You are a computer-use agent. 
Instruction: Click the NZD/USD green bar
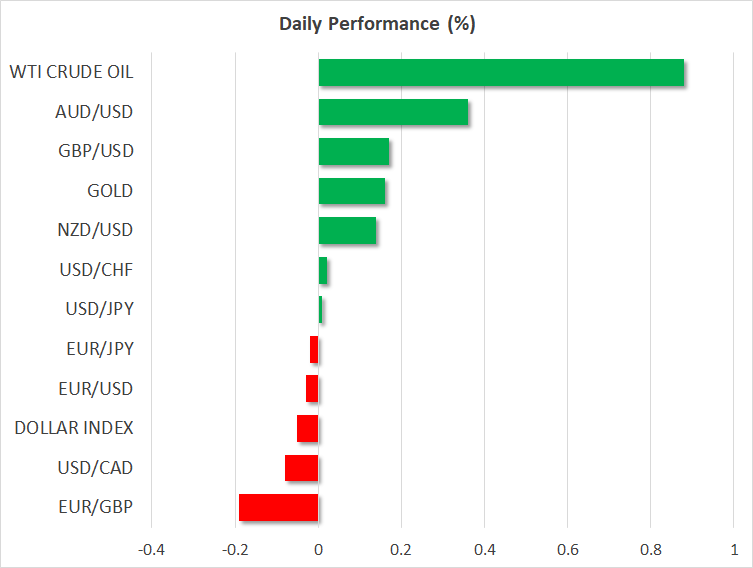tap(347, 231)
